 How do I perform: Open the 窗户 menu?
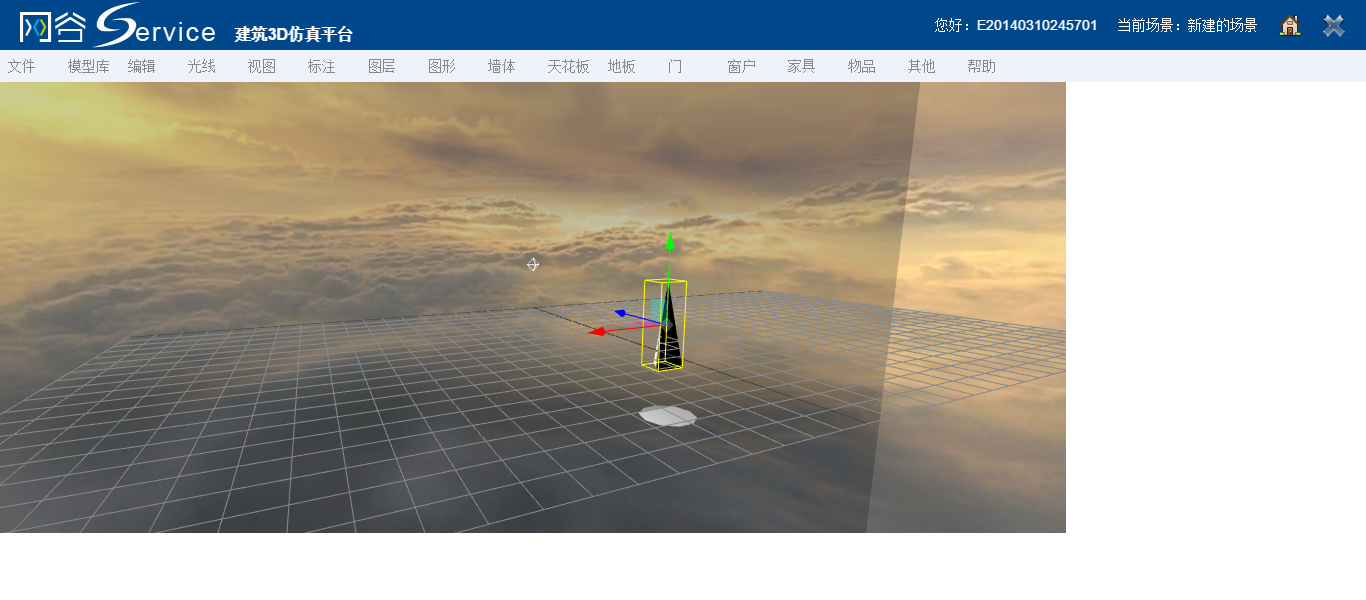[742, 66]
